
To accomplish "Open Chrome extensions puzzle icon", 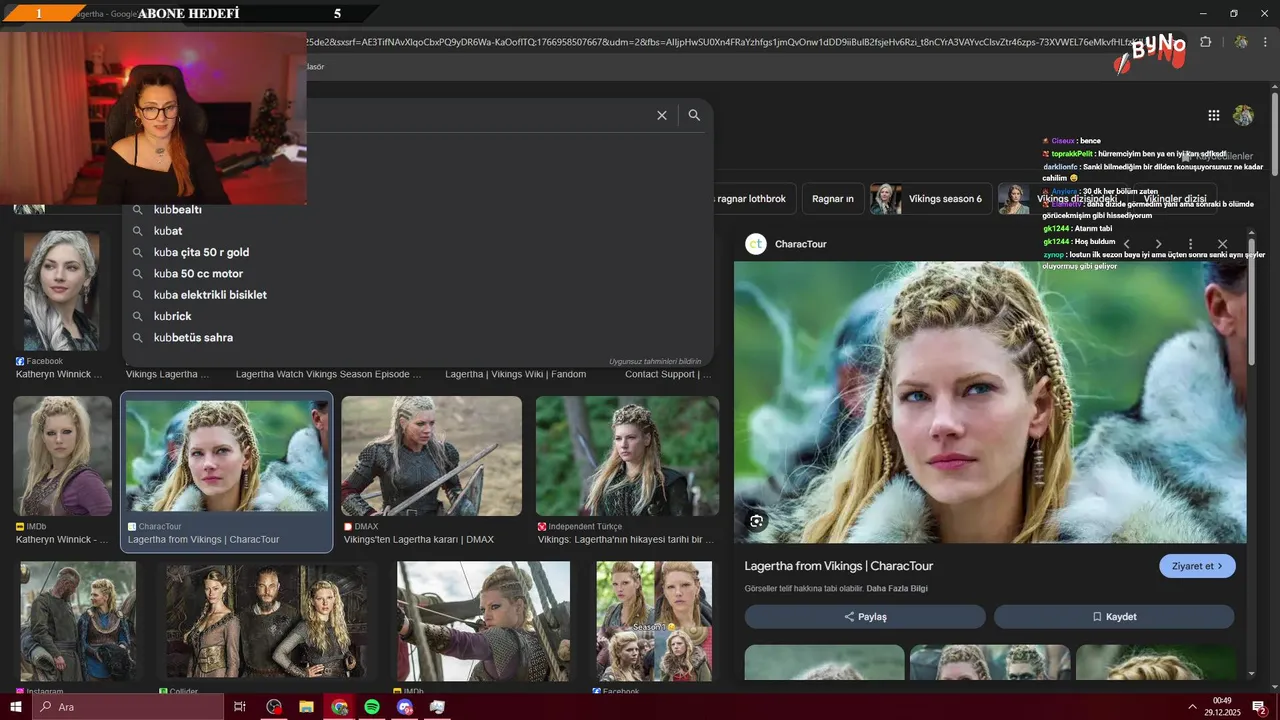I will (x=1205, y=42).
